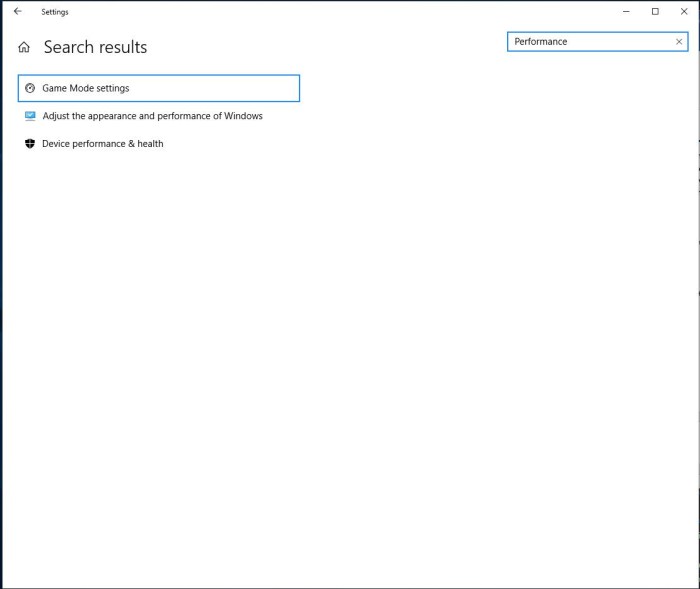Select the empty right part of the highlighted Game Mode row
Screen dimensions: 700x589
pos(214,88)
